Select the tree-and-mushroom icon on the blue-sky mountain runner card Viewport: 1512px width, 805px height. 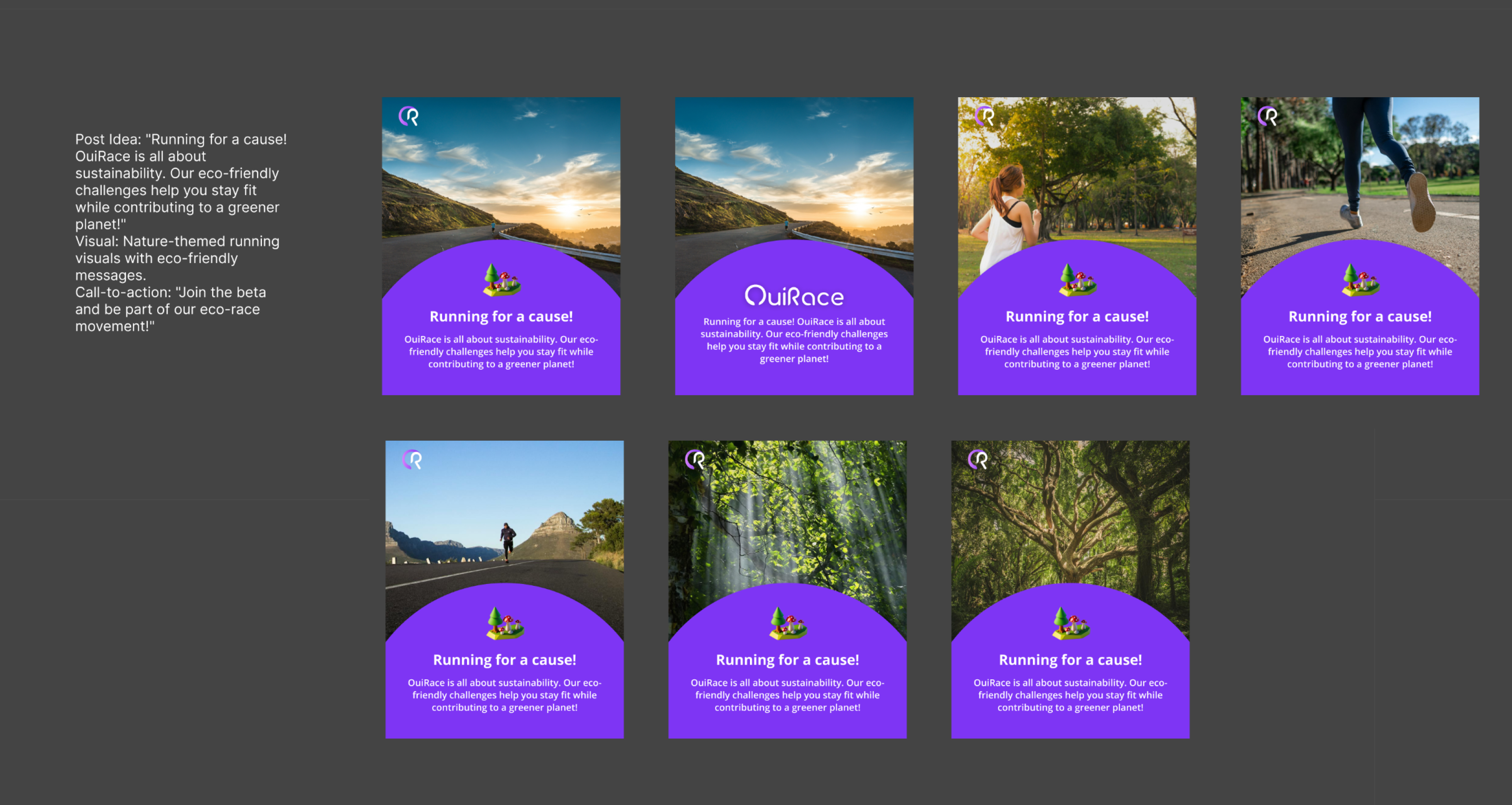pos(505,623)
